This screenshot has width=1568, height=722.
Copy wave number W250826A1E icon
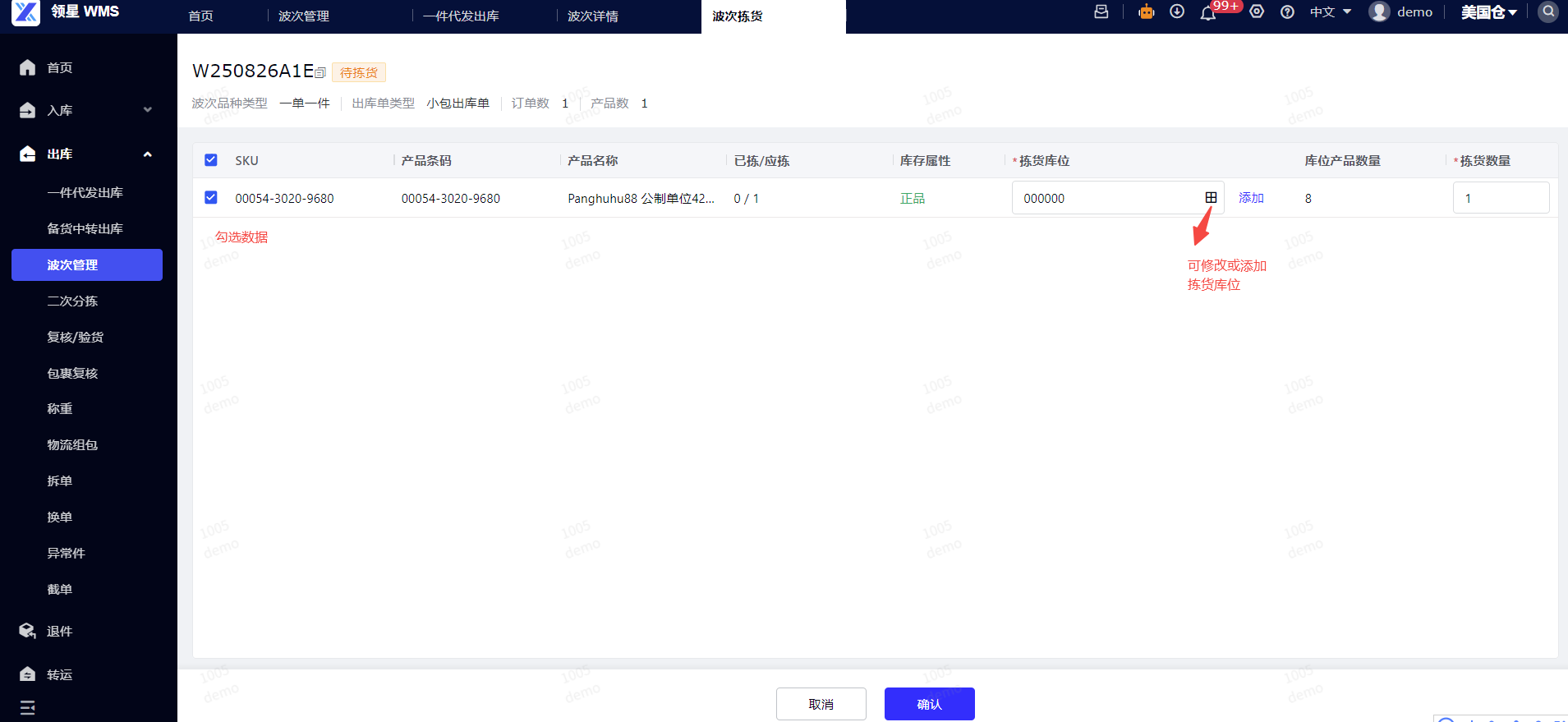tap(320, 73)
